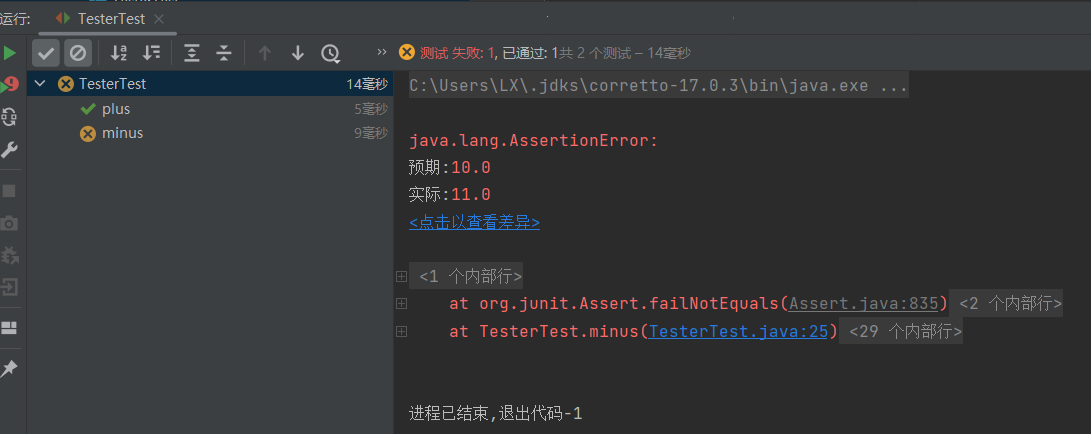Image resolution: width=1091 pixels, height=434 pixels.
Task: Open the test history clock icon
Action: [330, 53]
